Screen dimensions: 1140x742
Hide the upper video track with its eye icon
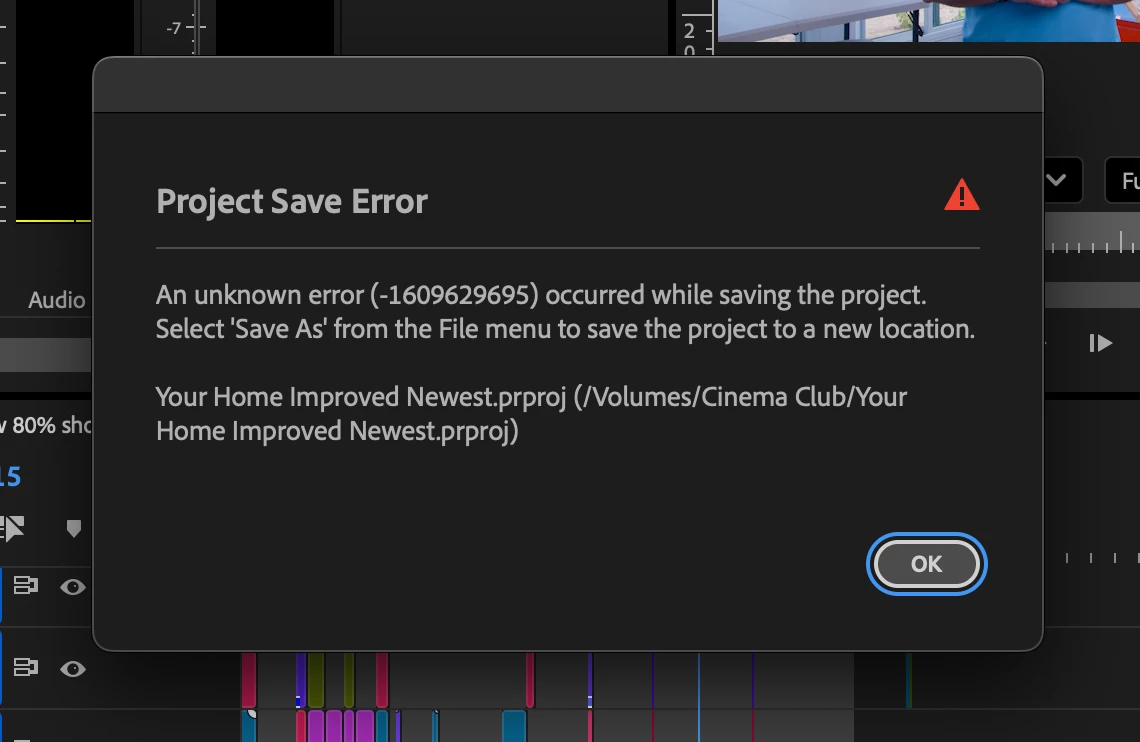73,587
